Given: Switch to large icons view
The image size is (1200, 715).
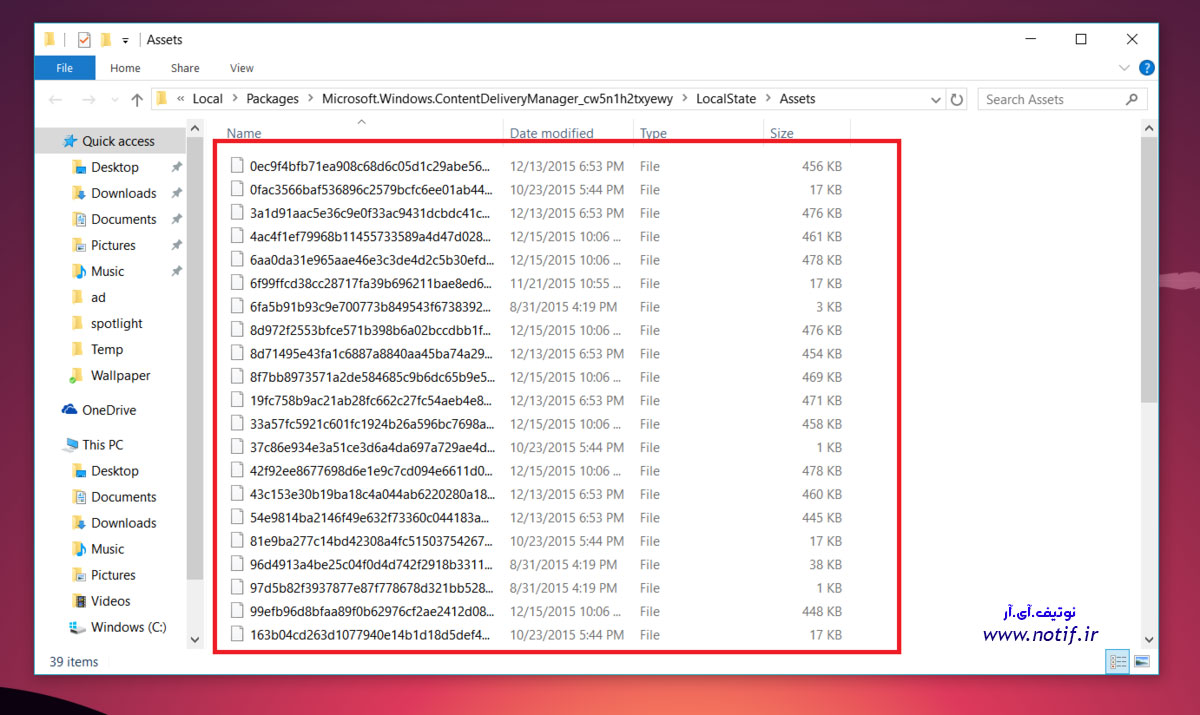Looking at the screenshot, I should (x=1142, y=662).
